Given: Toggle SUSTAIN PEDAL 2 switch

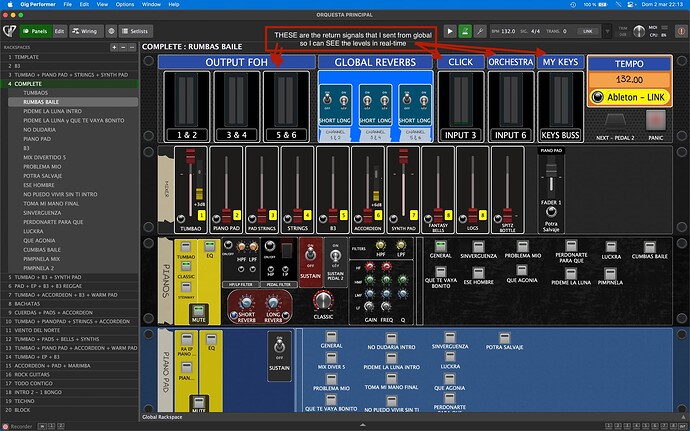Looking at the screenshot, I should pos(335,255).
